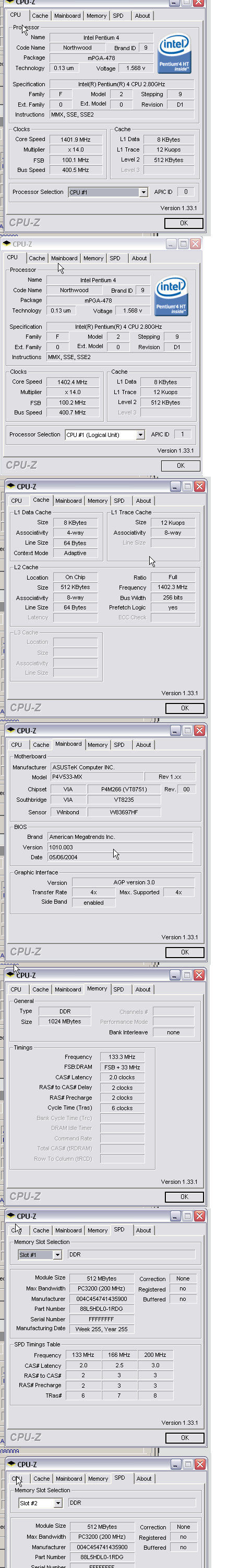
Task: Minimize the Memory tab CPU-Z window
Action: click(175, 975)
